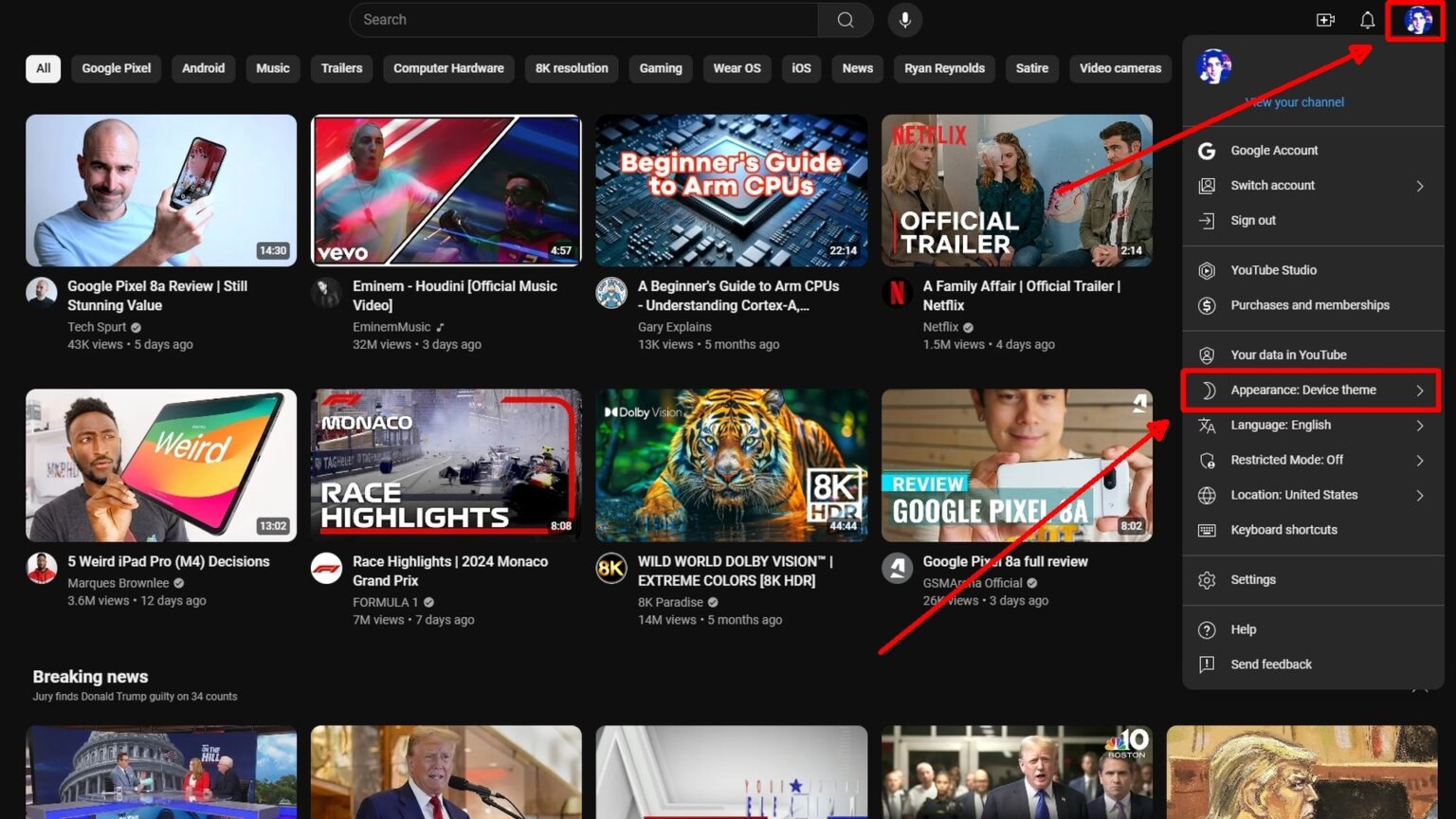Click the search magnifying glass icon
Image resolution: width=1456 pixels, height=819 pixels.
click(844, 19)
